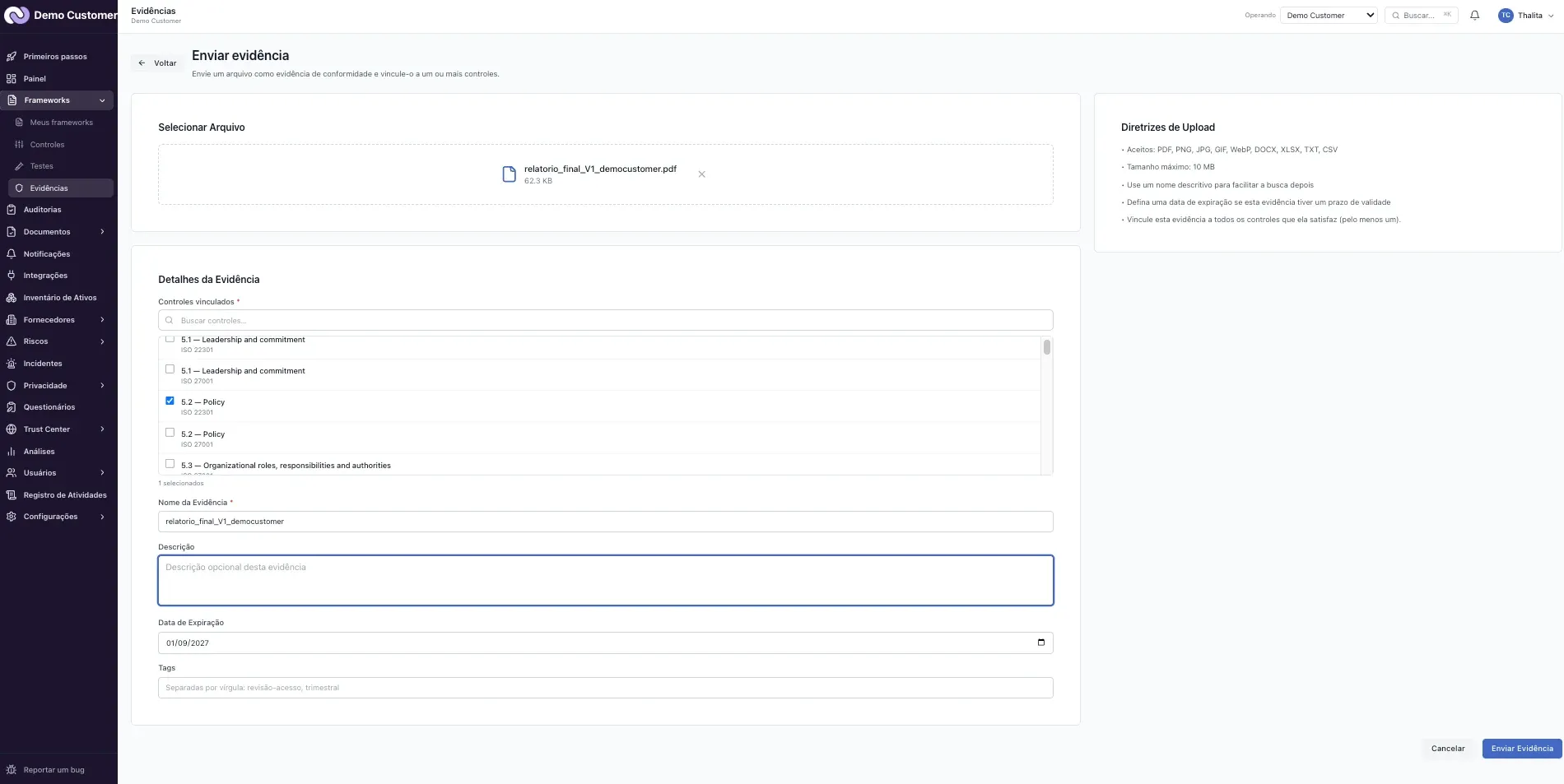Viewport: 1564px width, 784px height.
Task: Open the Operando Demo Customer dropdown
Action: tap(1329, 15)
